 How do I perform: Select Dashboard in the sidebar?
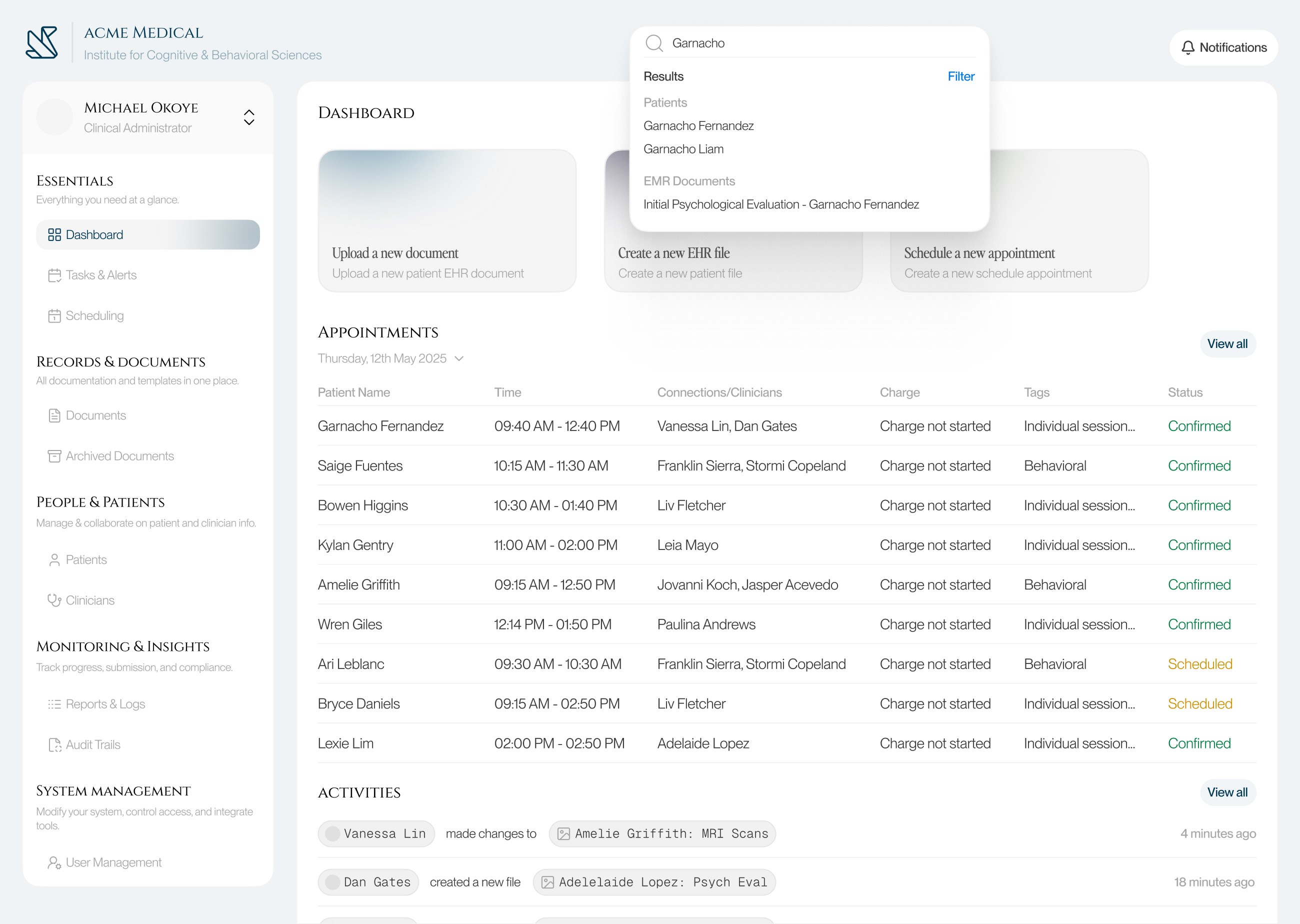[x=148, y=235]
